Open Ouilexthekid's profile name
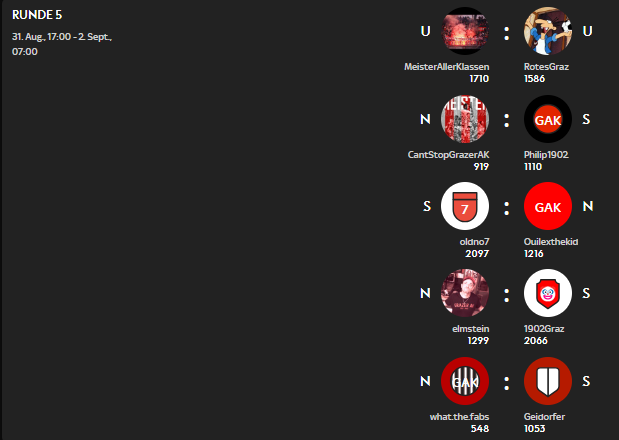The height and width of the screenshot is (440, 619). pos(551,242)
